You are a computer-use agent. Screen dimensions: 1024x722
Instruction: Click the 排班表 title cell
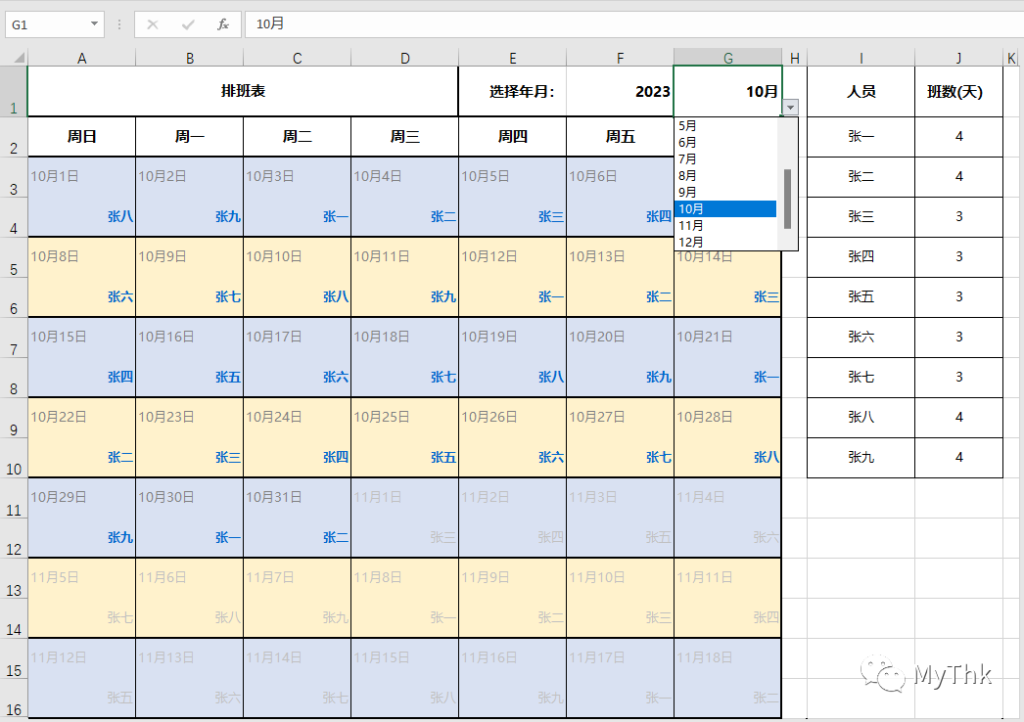[x=242, y=91]
